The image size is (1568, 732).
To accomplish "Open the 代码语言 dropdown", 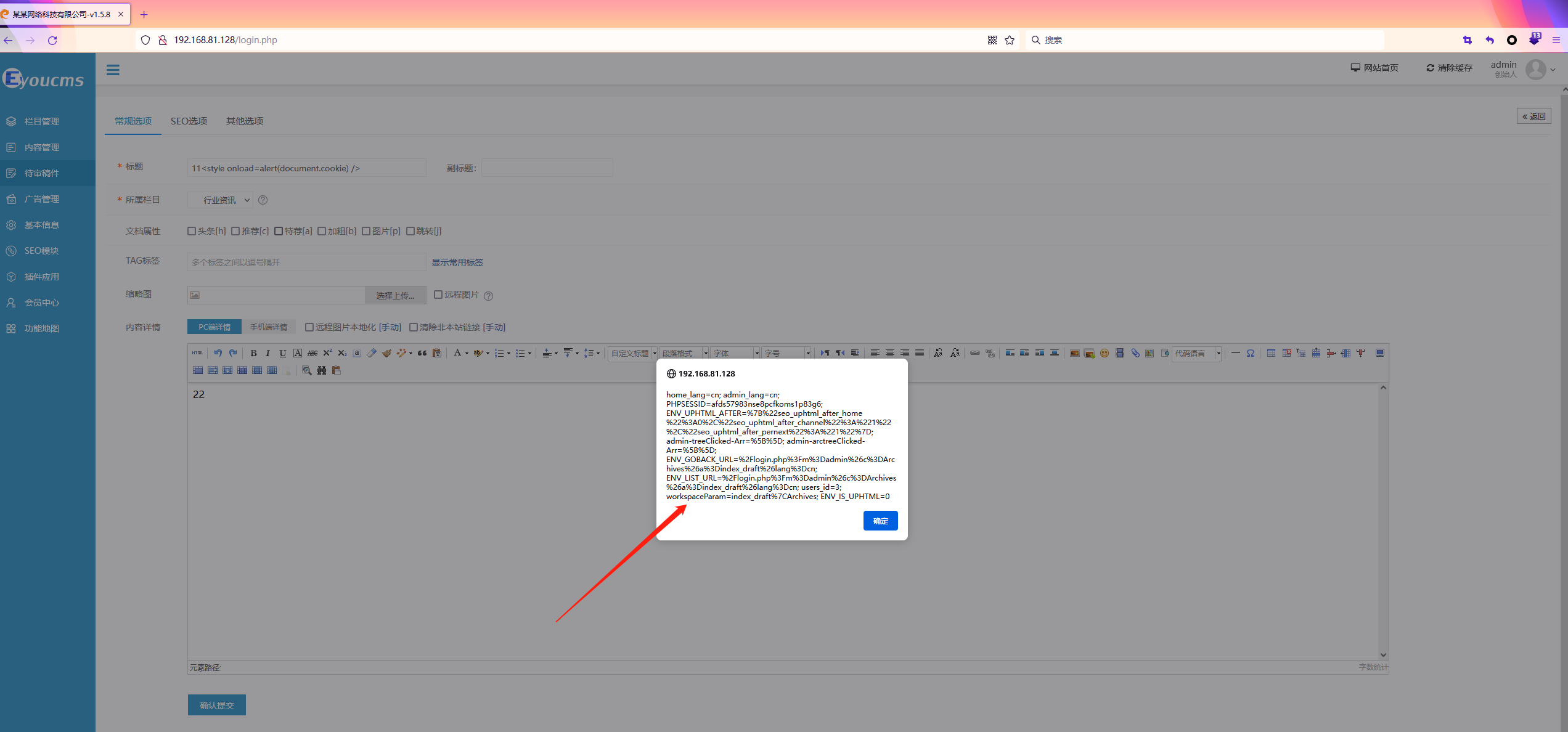I will 1197,353.
